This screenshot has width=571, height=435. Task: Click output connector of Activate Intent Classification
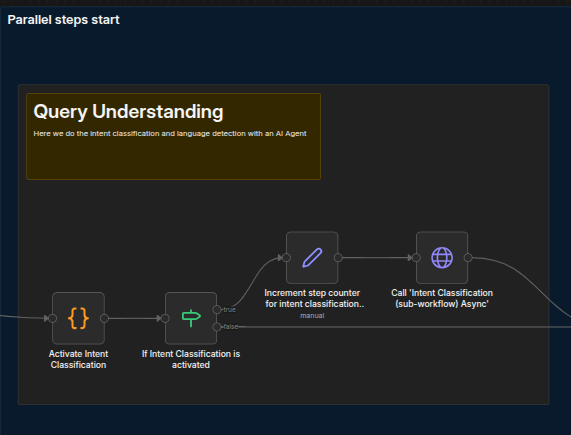(105, 319)
